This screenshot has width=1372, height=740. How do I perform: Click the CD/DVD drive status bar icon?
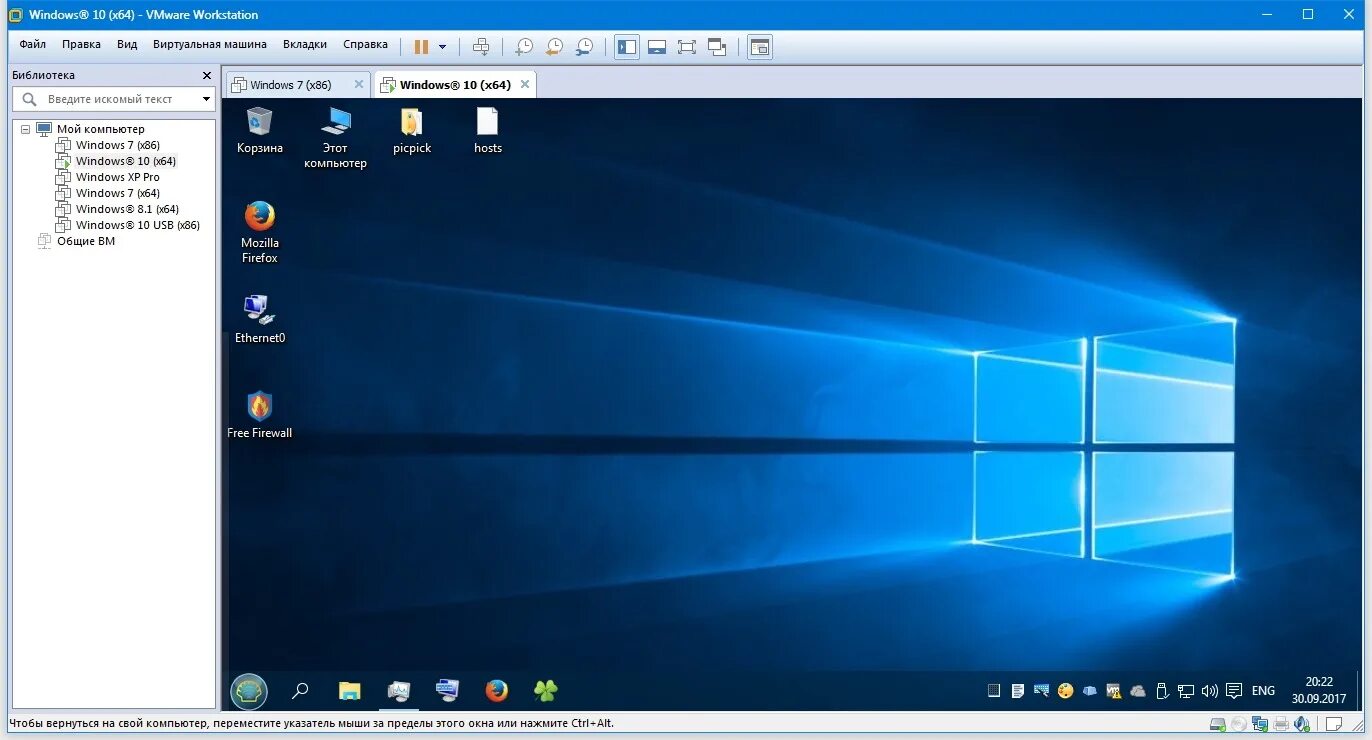1238,724
